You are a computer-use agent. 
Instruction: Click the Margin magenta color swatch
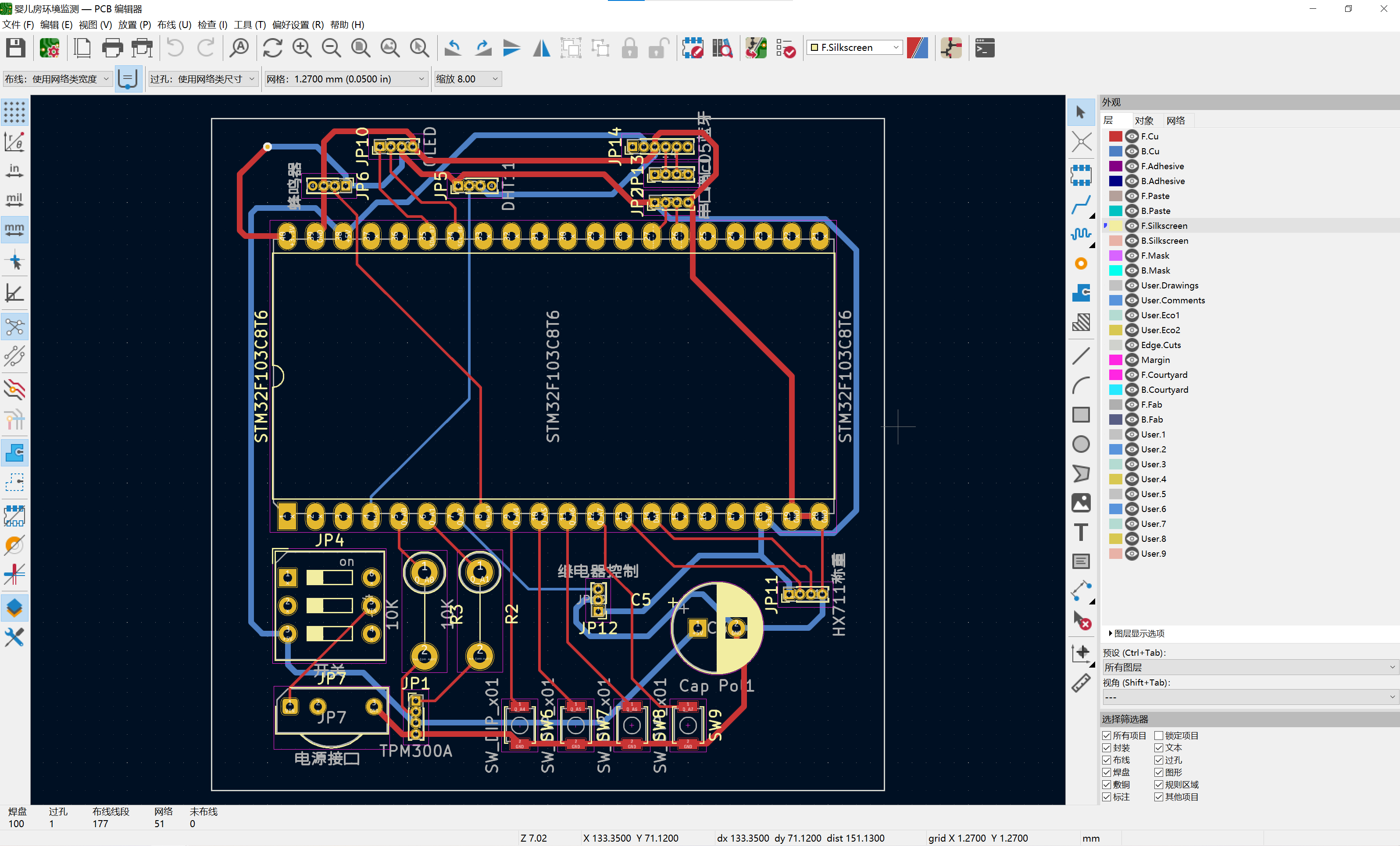click(x=1115, y=360)
